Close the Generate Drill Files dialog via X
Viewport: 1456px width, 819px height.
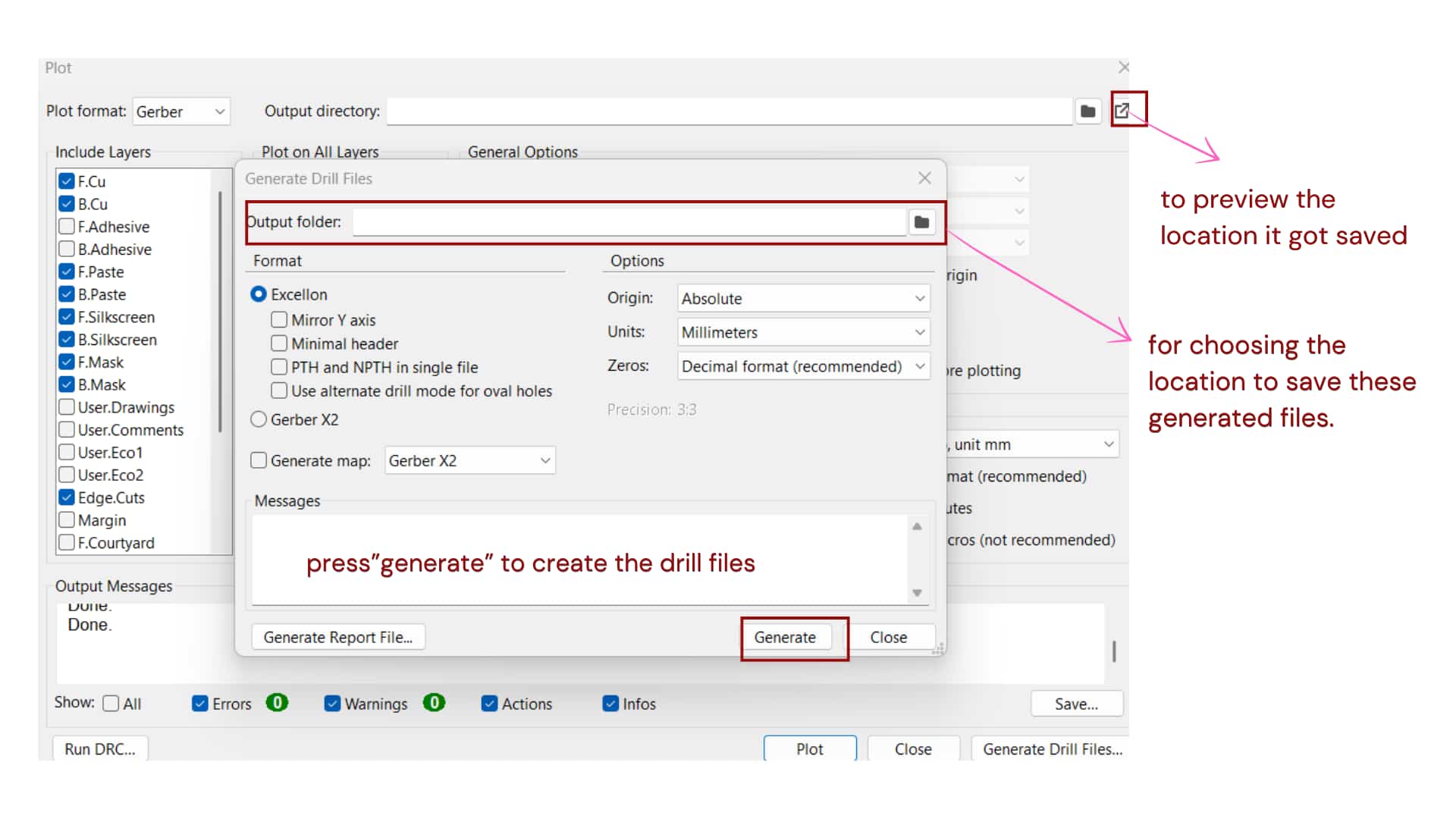(924, 178)
